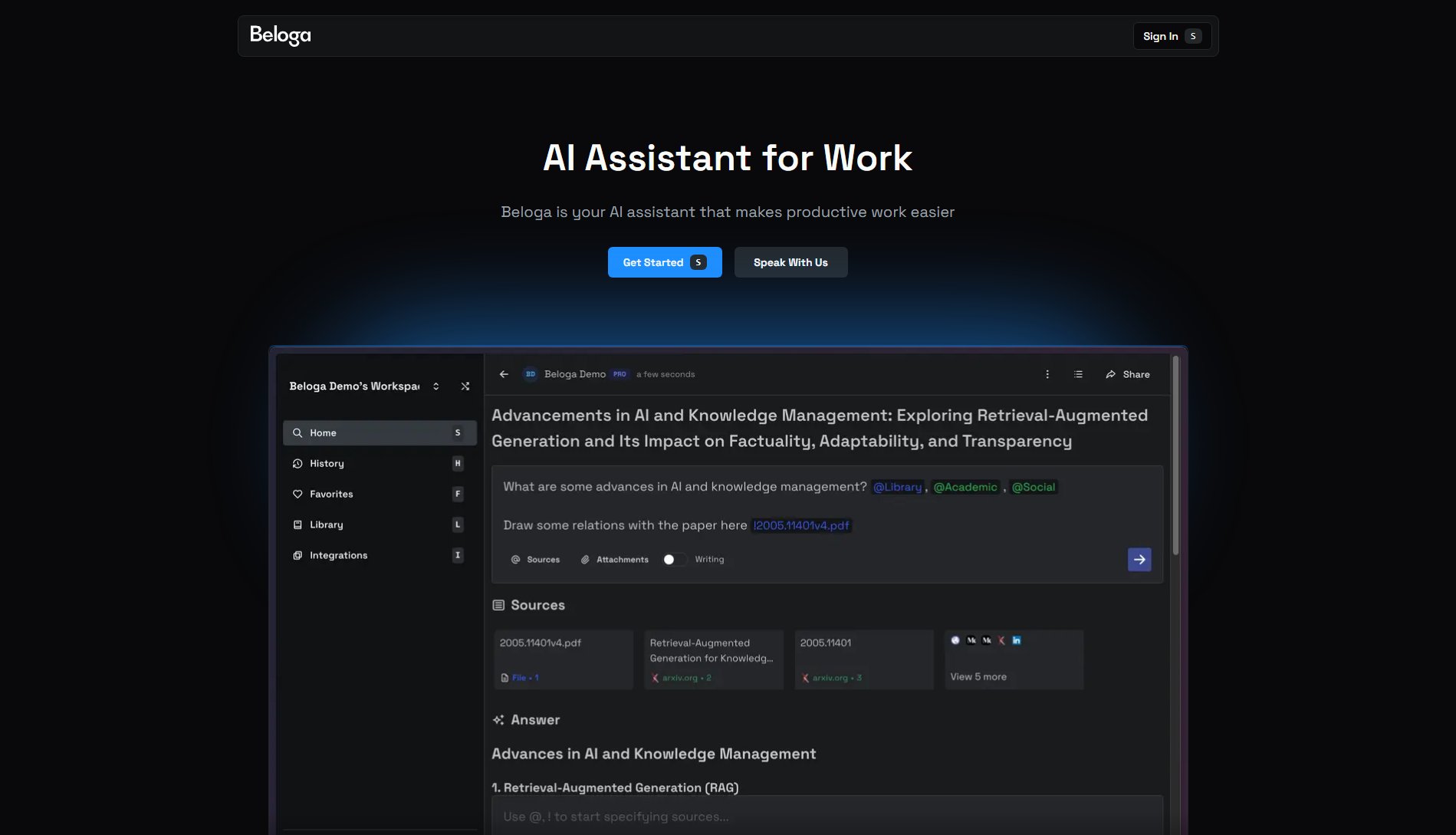Expand View 5 more sources
Viewport: 1456px width, 835px height.
978,676
